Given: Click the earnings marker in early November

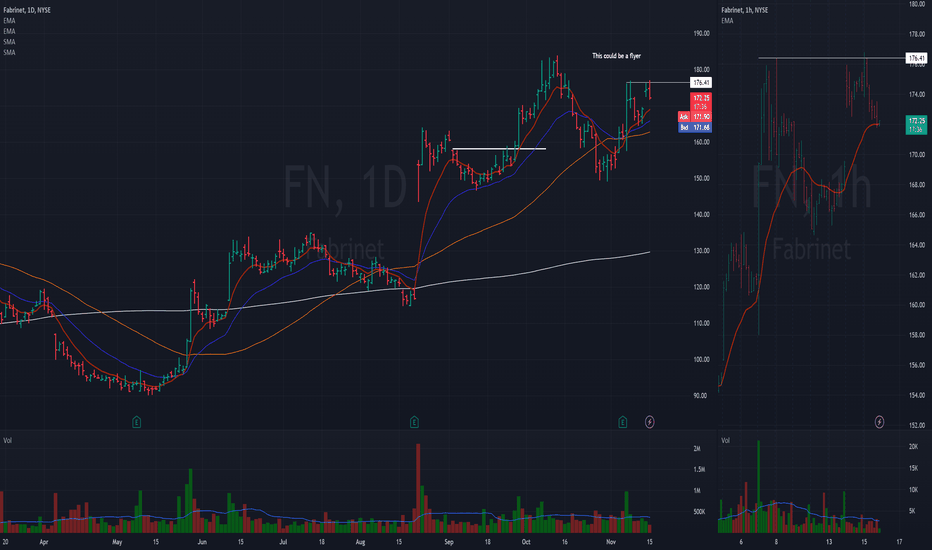Looking at the screenshot, I should 622,422.
